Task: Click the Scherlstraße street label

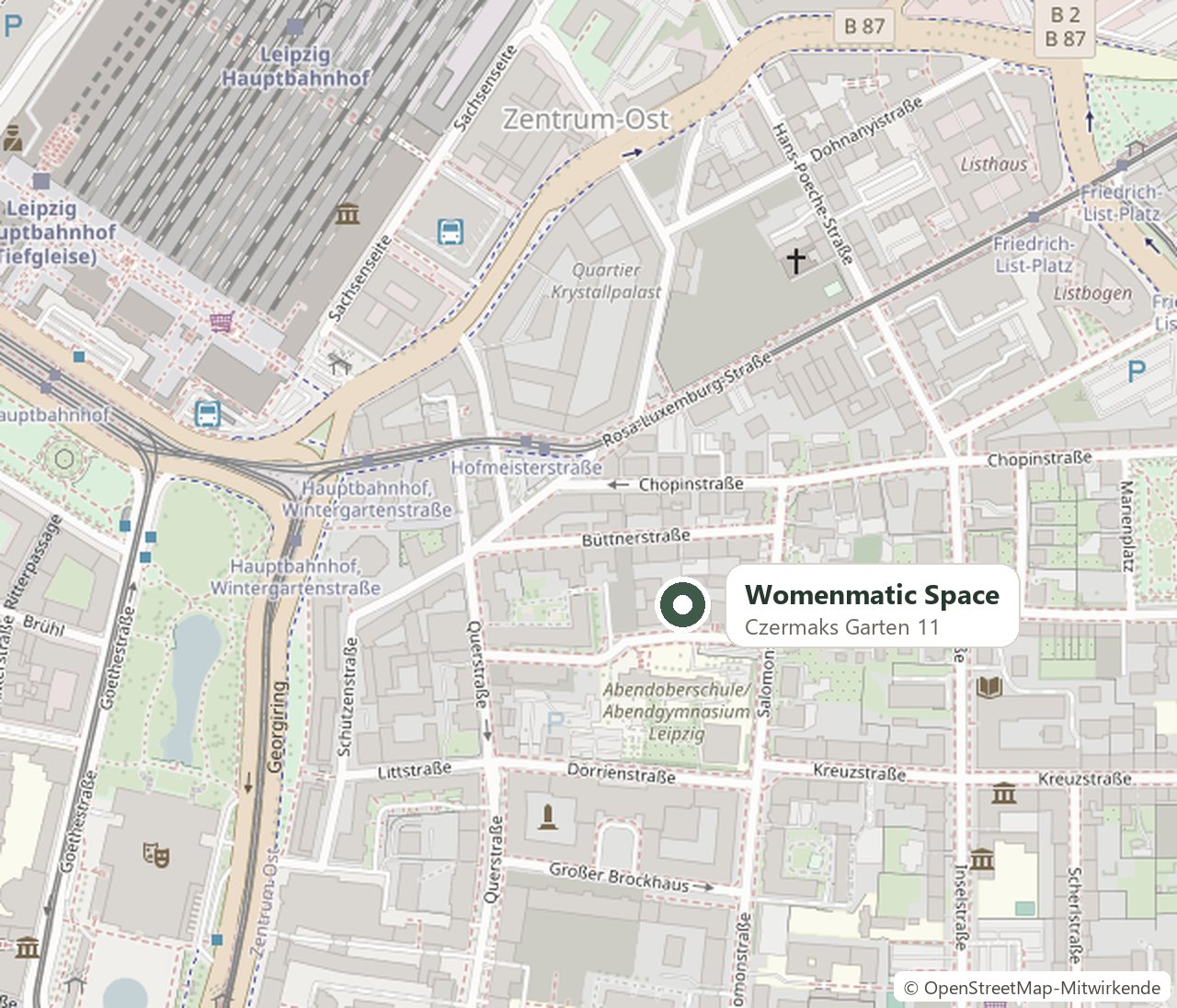Action: pos(1075,914)
